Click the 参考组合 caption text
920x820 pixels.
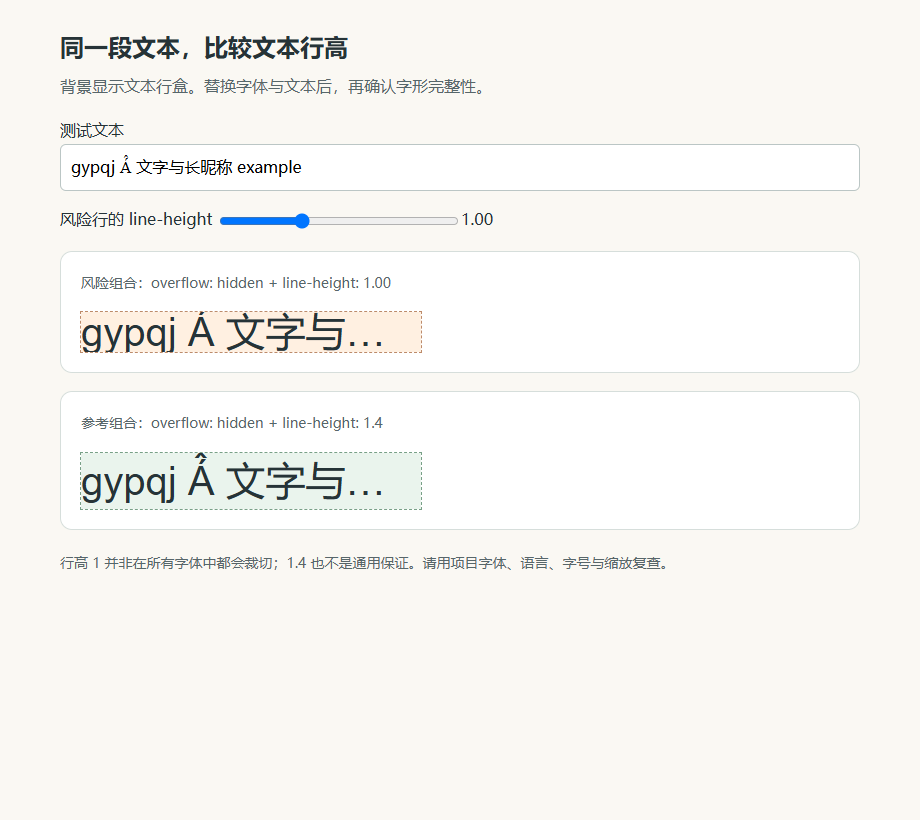point(232,423)
